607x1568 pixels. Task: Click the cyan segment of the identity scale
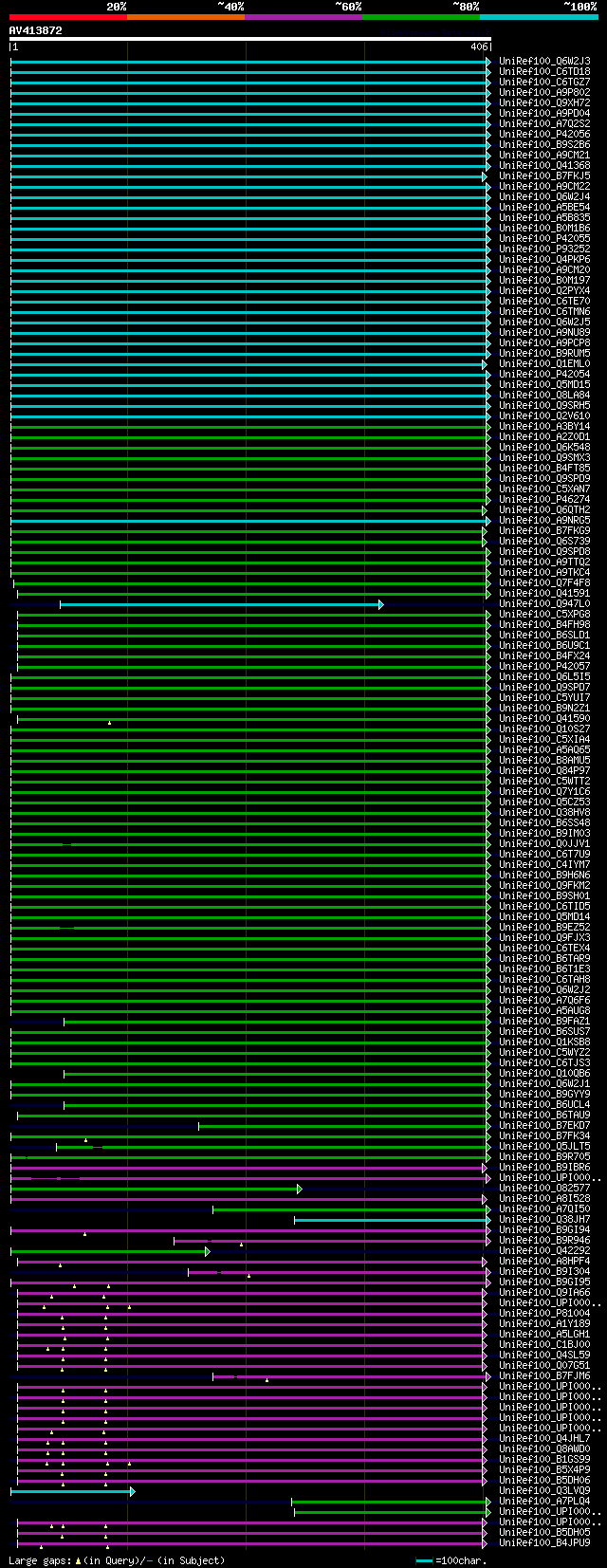[x=539, y=16]
